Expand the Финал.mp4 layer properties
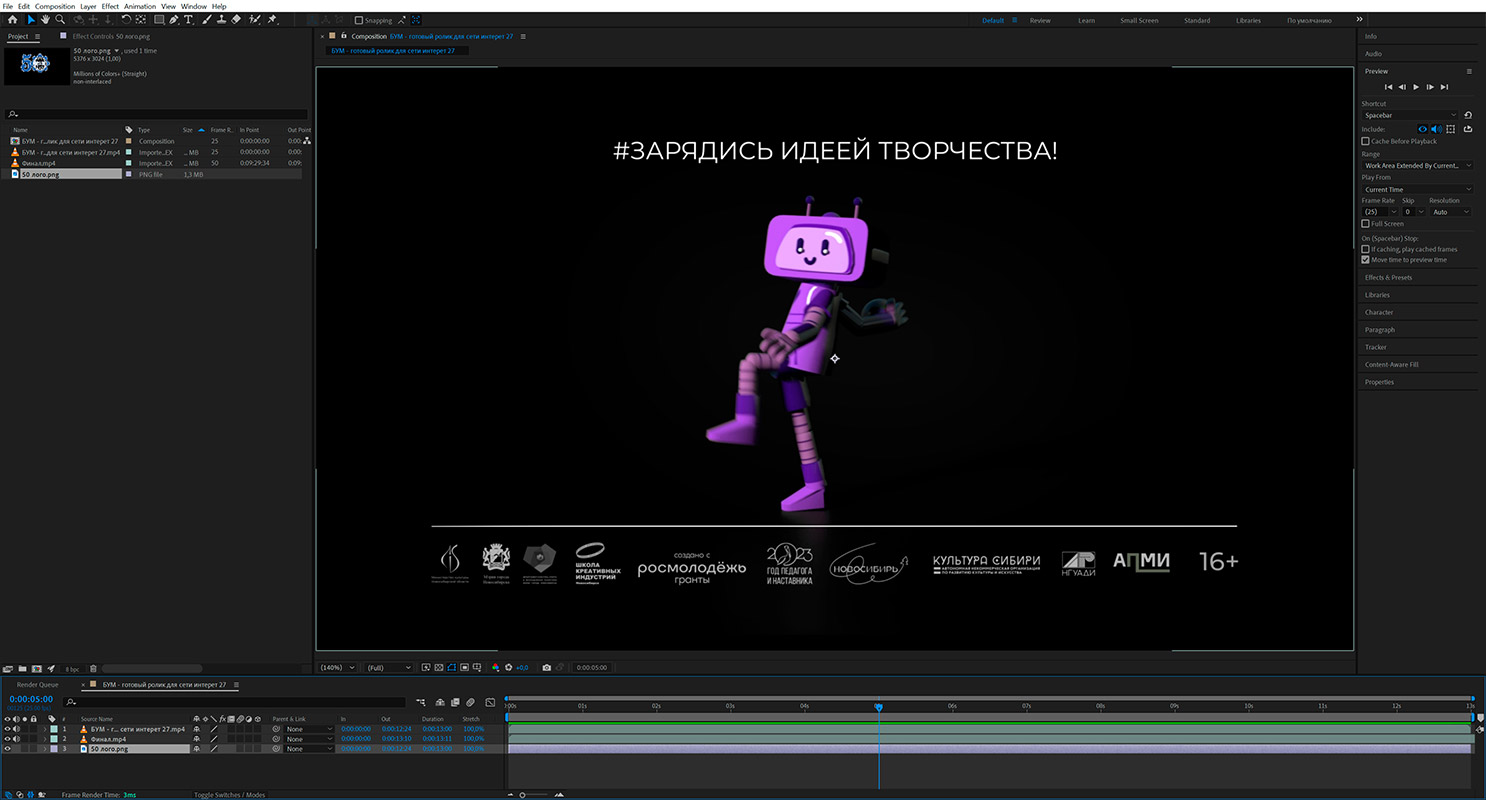The width and height of the screenshot is (1486, 800). pos(44,739)
